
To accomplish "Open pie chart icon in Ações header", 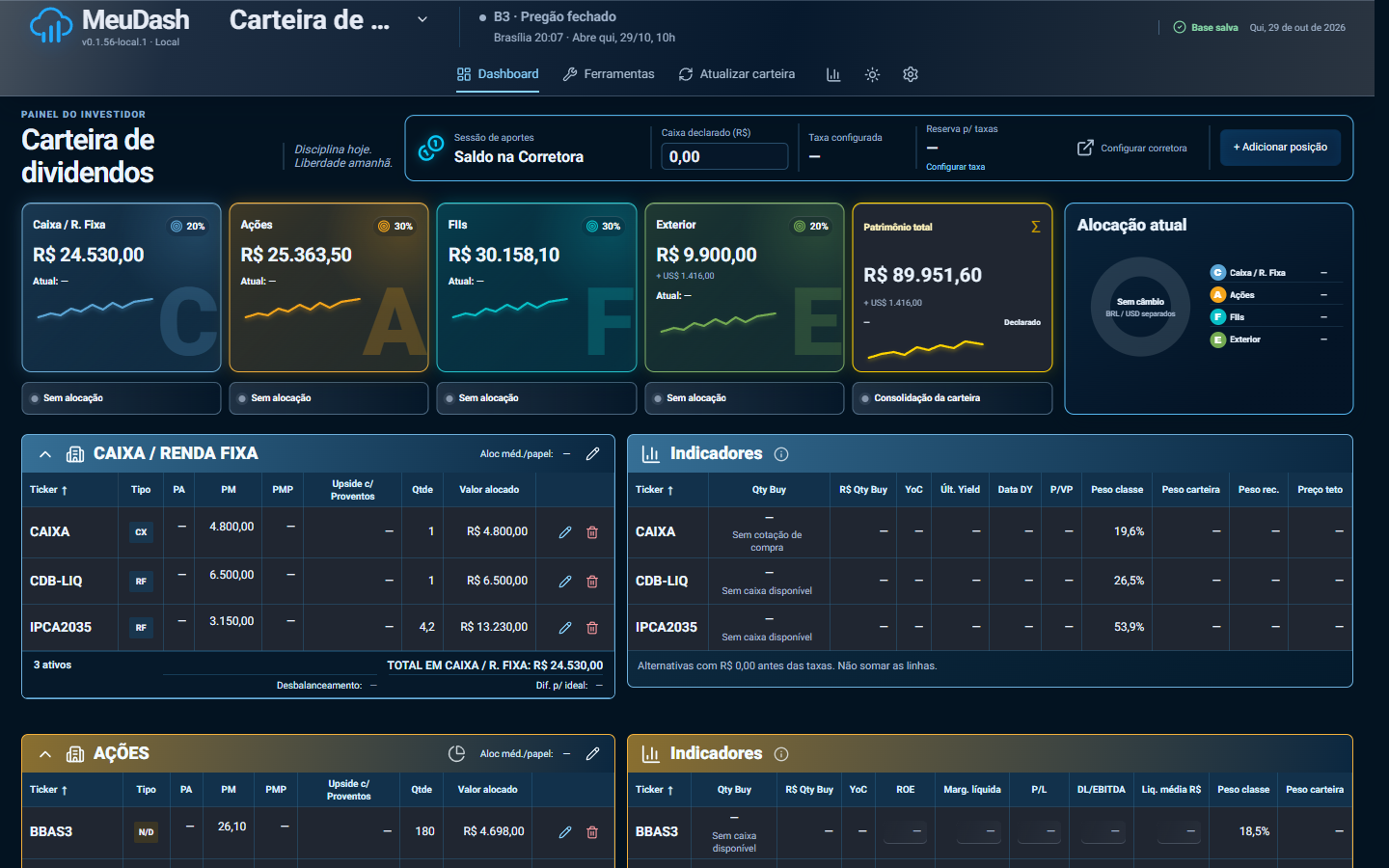I will pyautogui.click(x=457, y=753).
